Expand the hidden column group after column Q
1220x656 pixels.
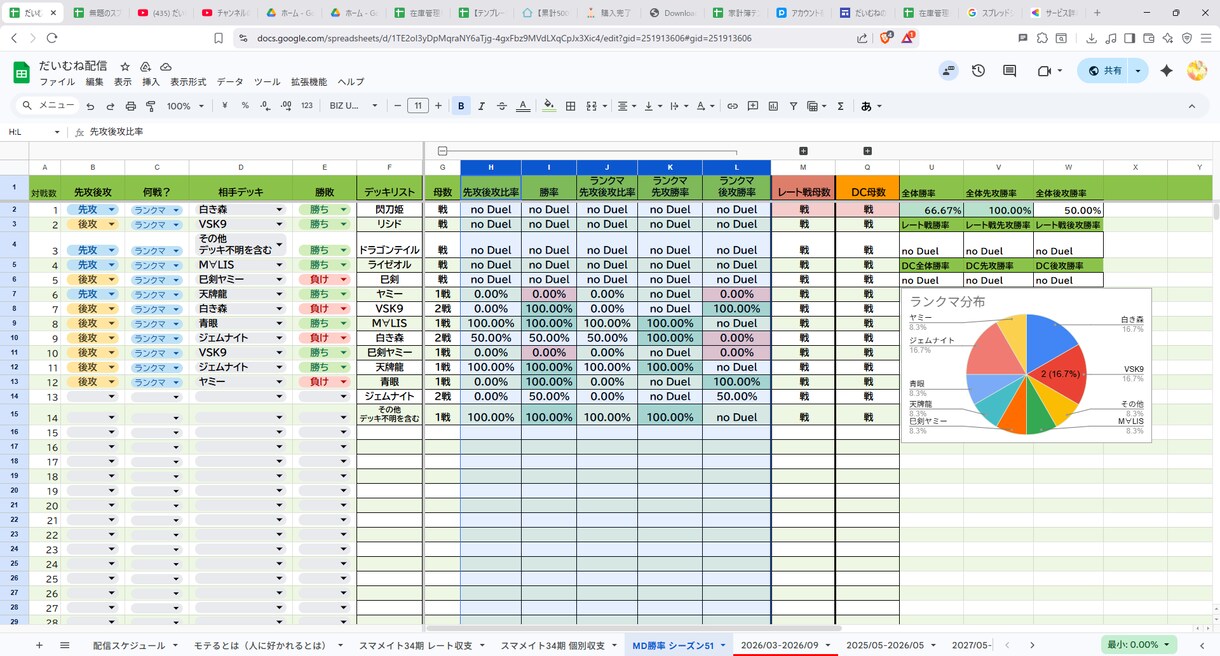pyautogui.click(x=867, y=151)
